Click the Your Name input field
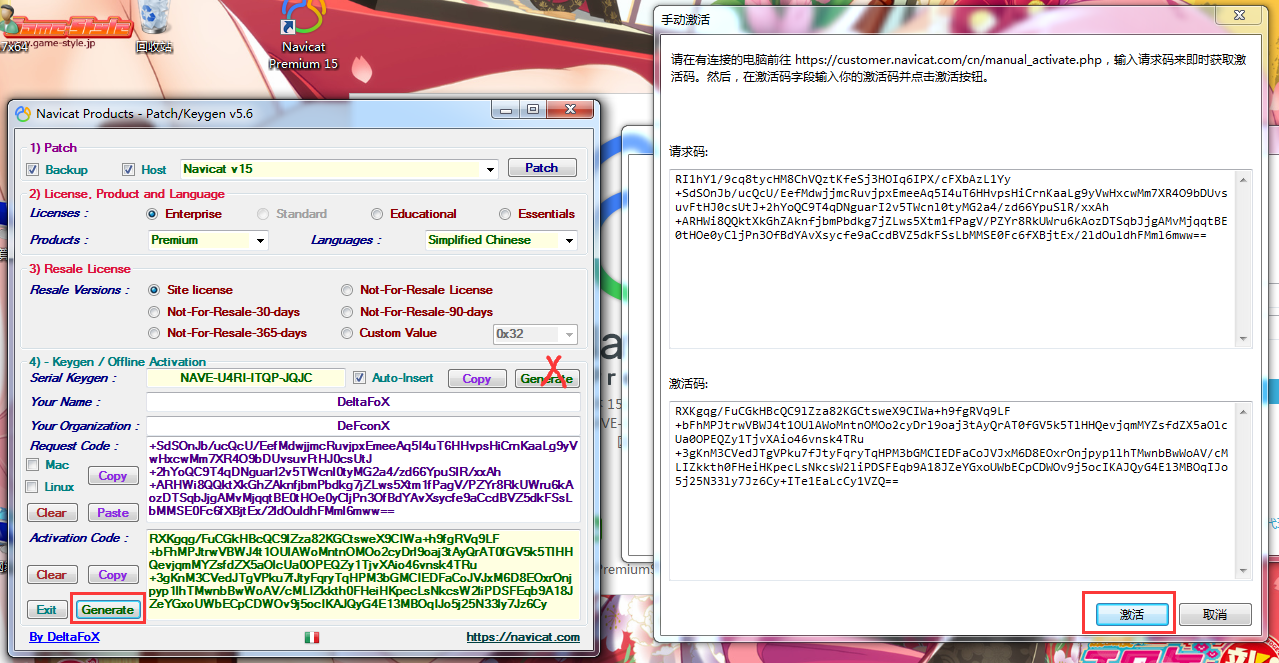The height and width of the screenshot is (663, 1279). coord(363,402)
